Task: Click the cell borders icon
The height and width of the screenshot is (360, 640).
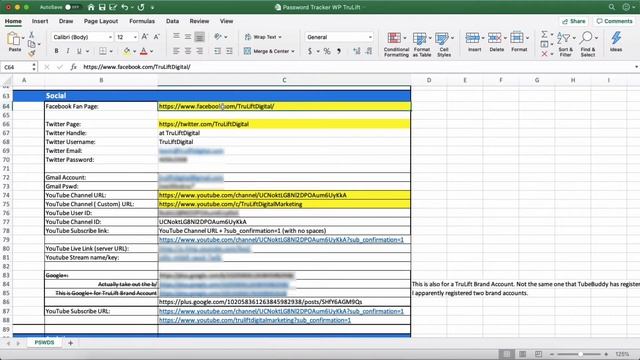Action: click(103, 51)
